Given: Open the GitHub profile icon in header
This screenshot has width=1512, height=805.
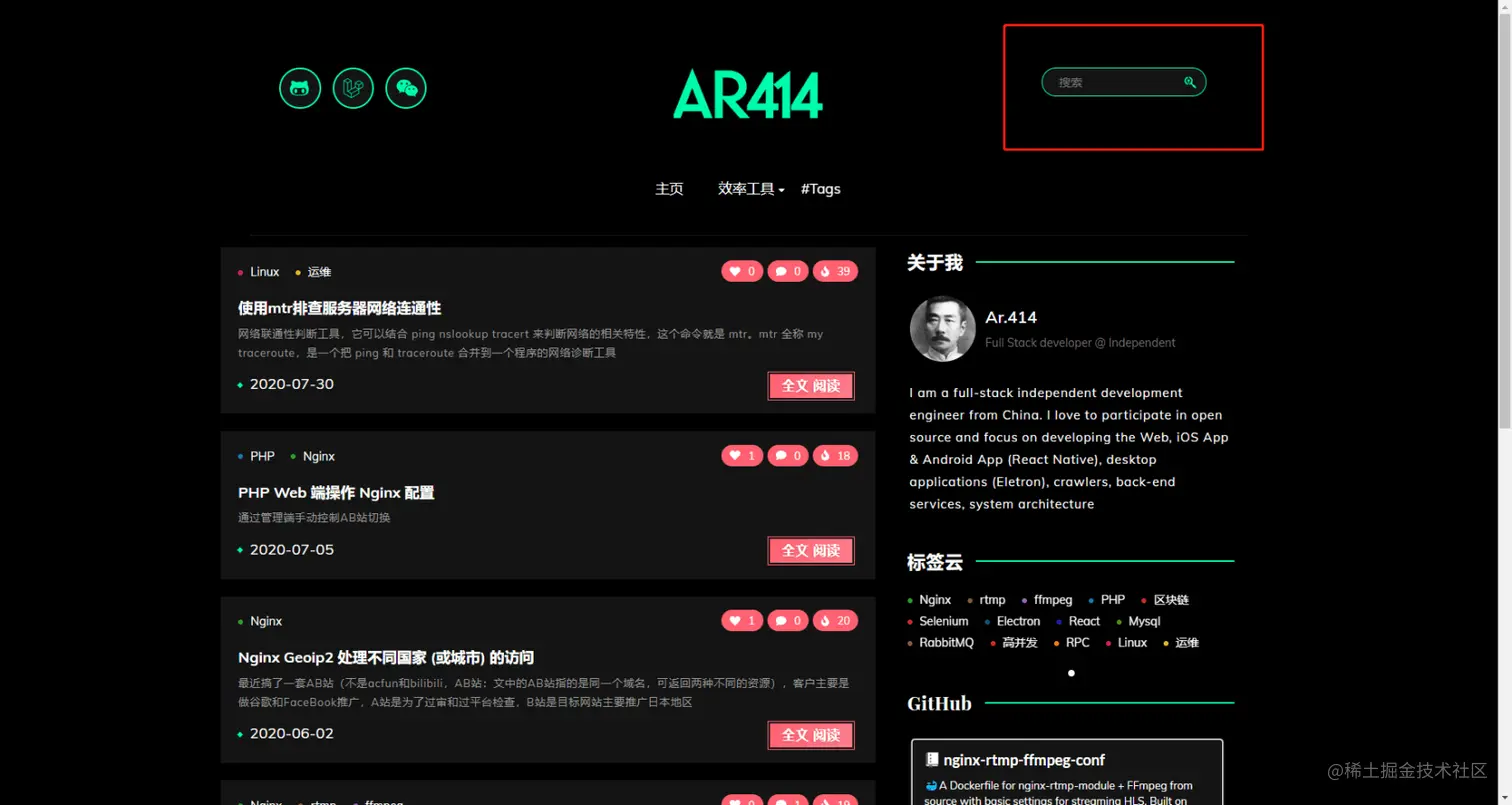Looking at the screenshot, I should [x=299, y=87].
